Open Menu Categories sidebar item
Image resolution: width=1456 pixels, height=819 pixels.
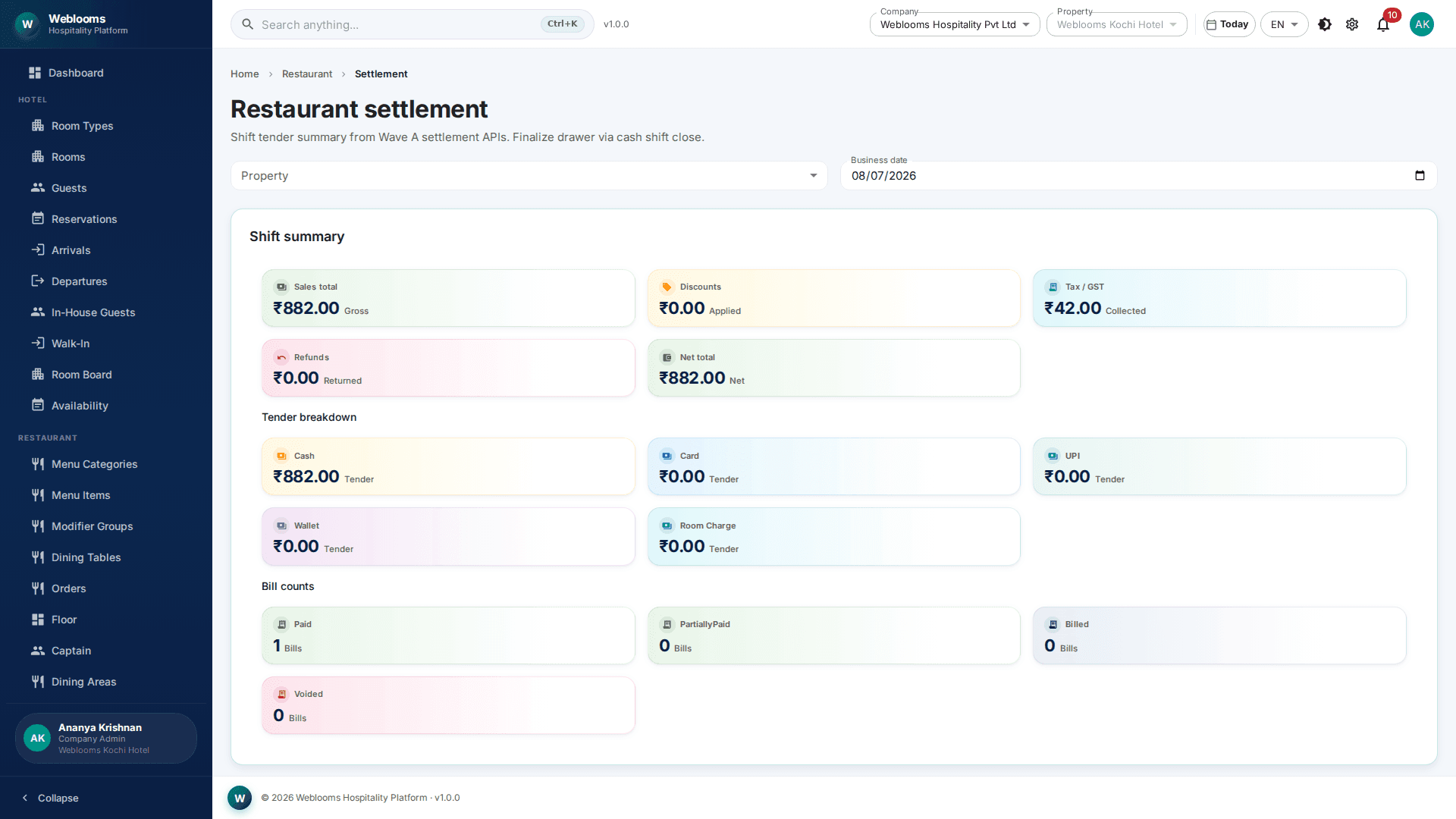[106, 464]
